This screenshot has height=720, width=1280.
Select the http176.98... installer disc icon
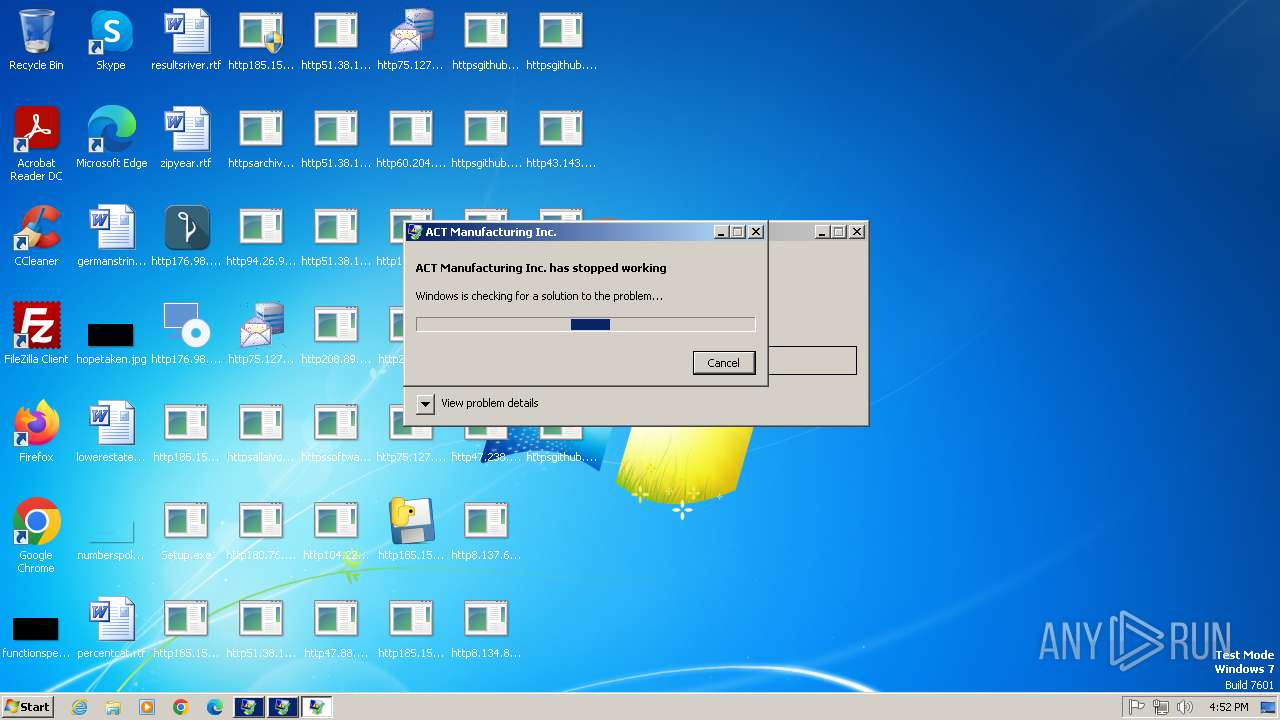[x=186, y=335]
